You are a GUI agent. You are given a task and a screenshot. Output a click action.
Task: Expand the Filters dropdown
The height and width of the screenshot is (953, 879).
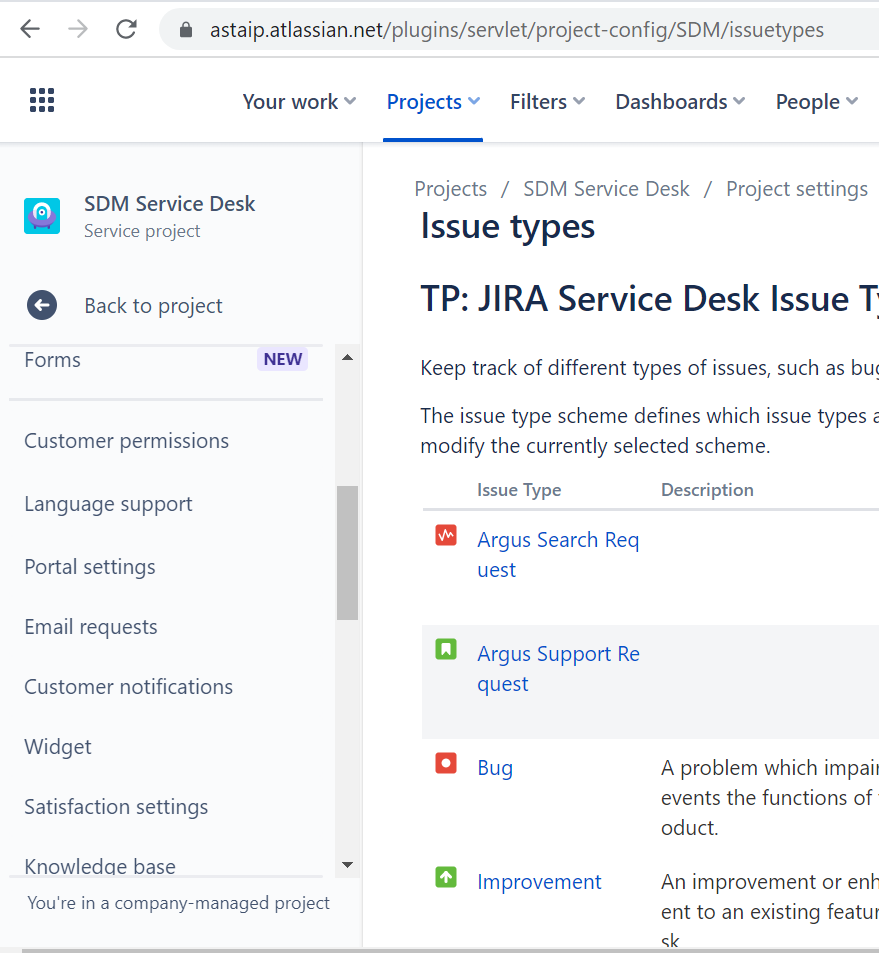click(x=547, y=101)
